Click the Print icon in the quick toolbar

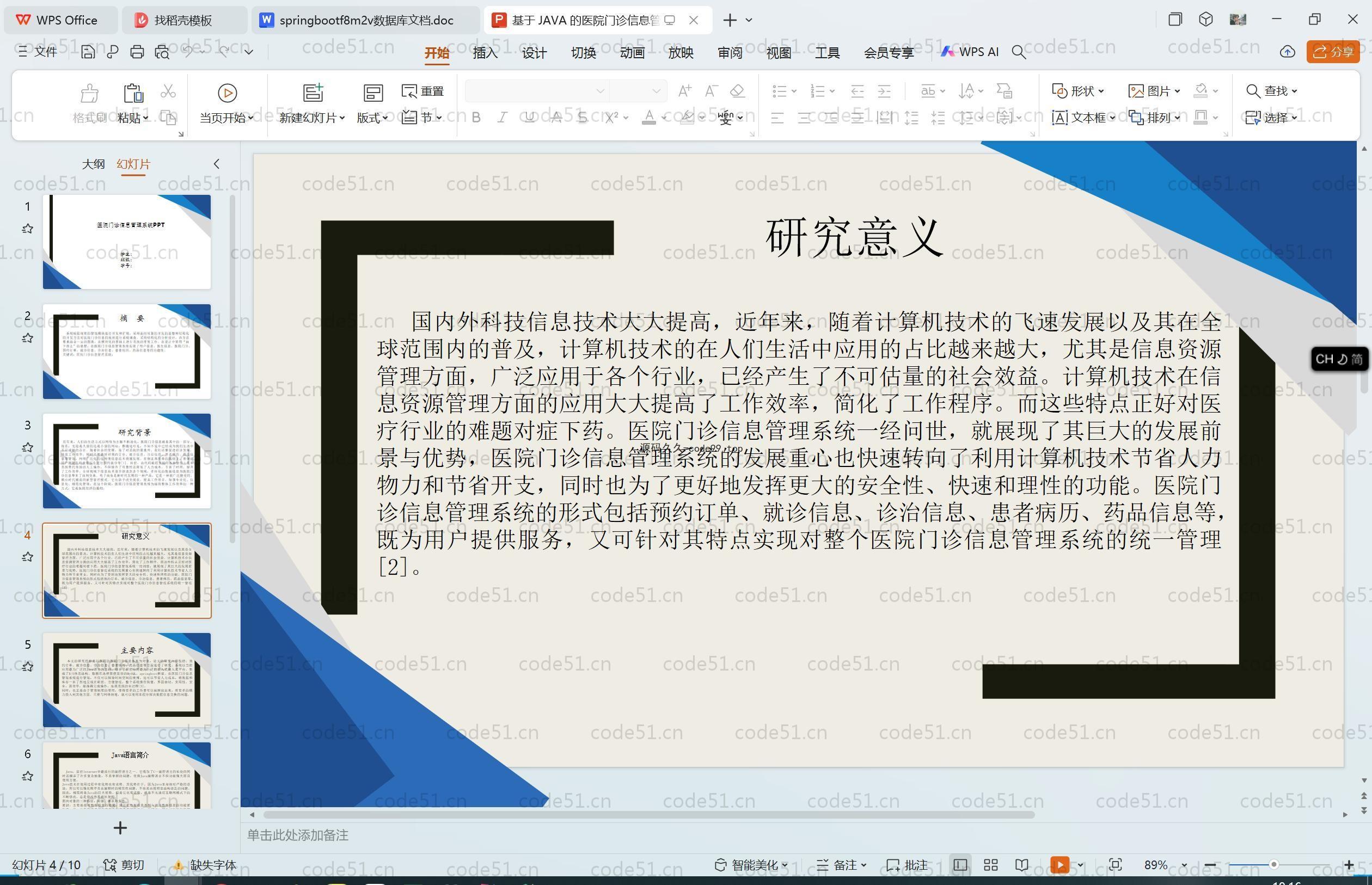[137, 52]
